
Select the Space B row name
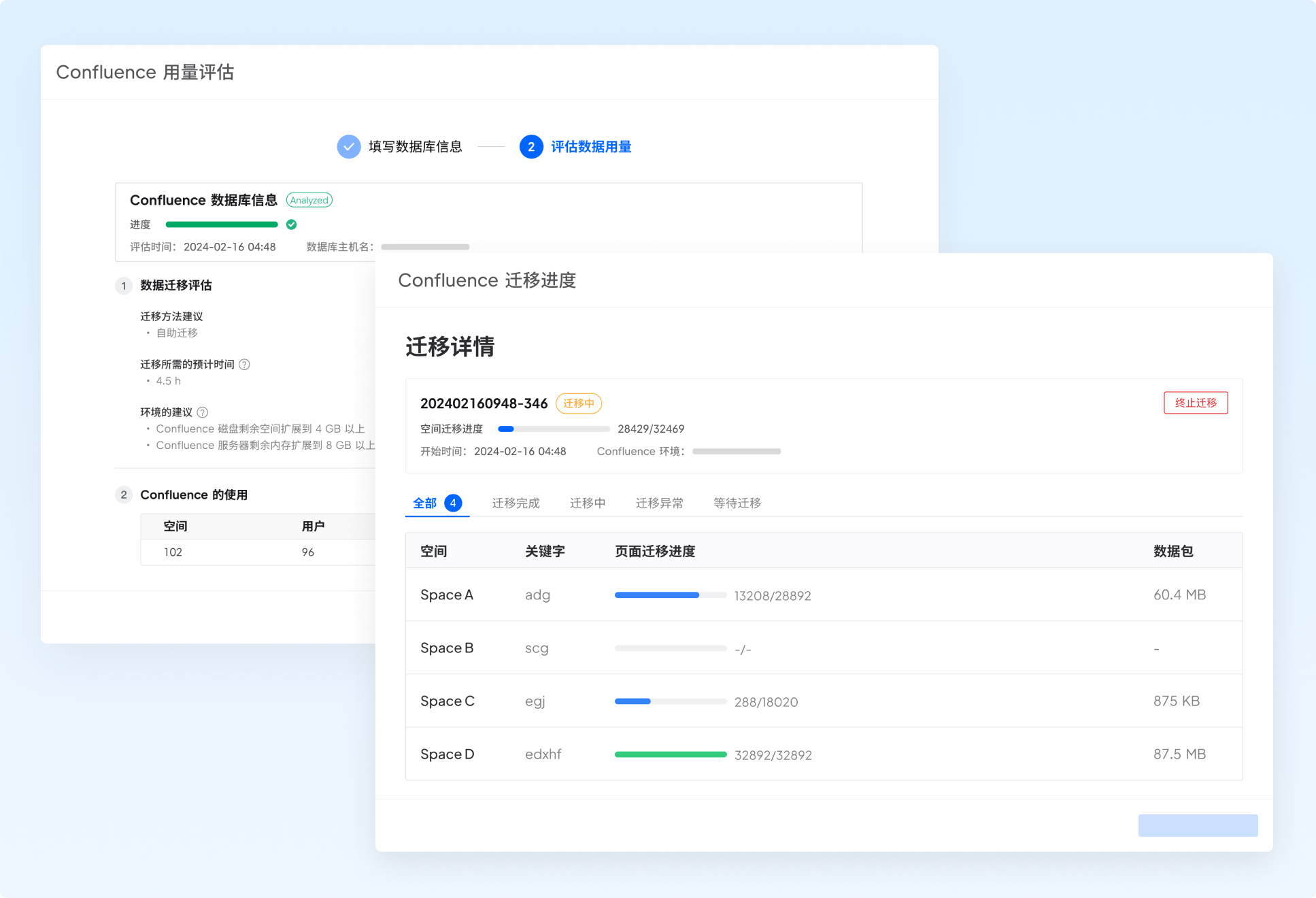point(447,648)
